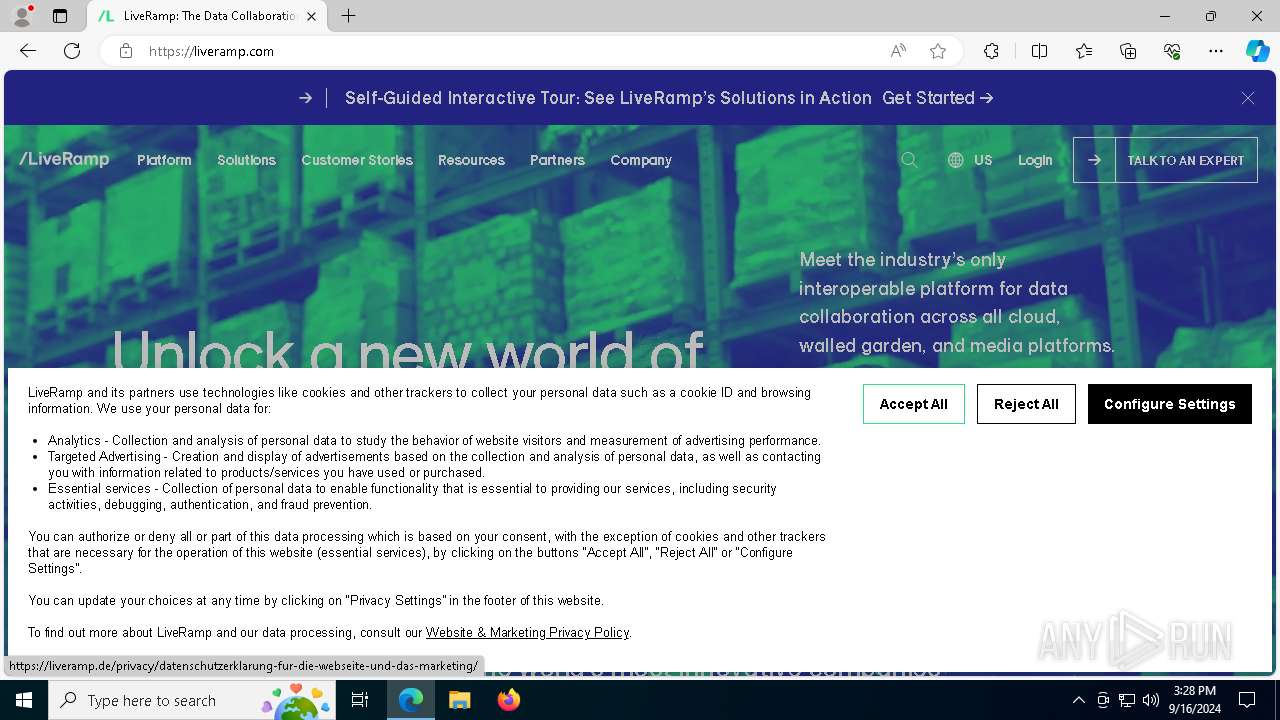This screenshot has width=1280, height=720.
Task: Refresh the page with the reload icon
Action: click(72, 51)
